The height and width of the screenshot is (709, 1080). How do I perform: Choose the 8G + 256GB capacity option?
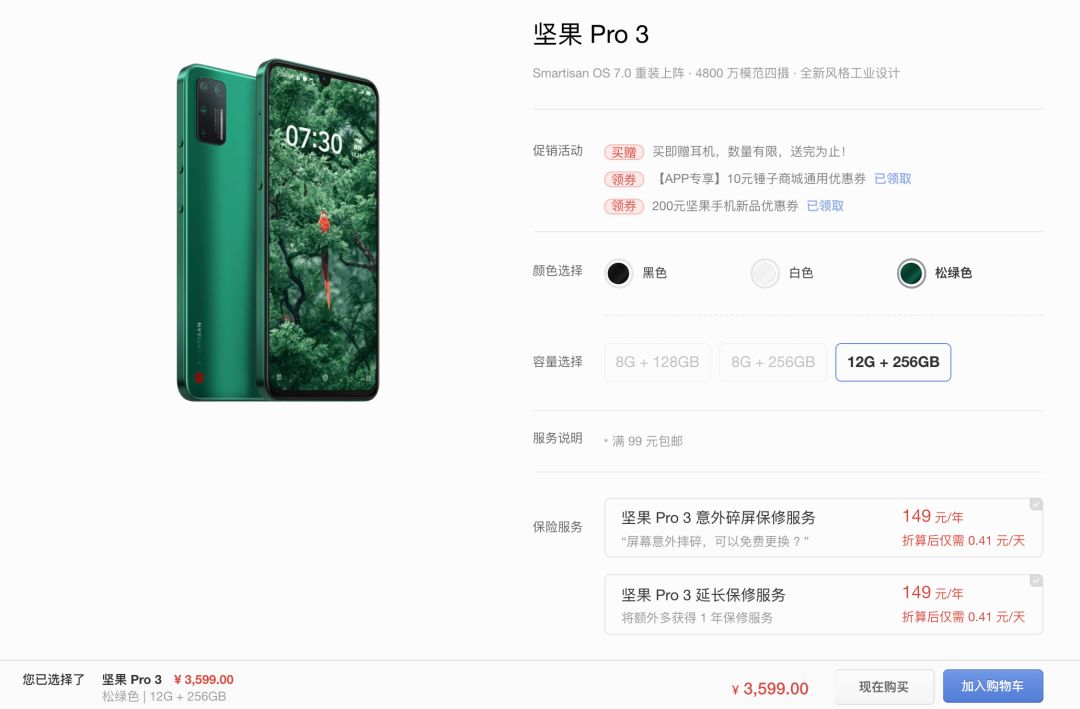click(773, 362)
